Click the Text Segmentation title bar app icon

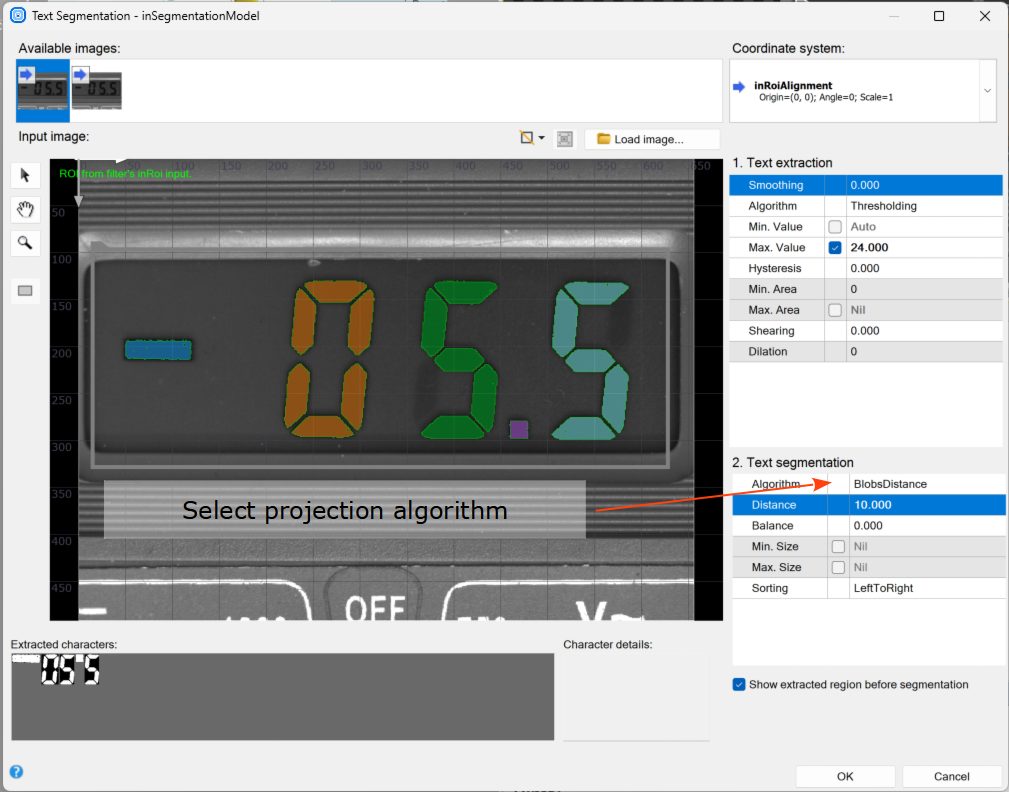coord(17,16)
